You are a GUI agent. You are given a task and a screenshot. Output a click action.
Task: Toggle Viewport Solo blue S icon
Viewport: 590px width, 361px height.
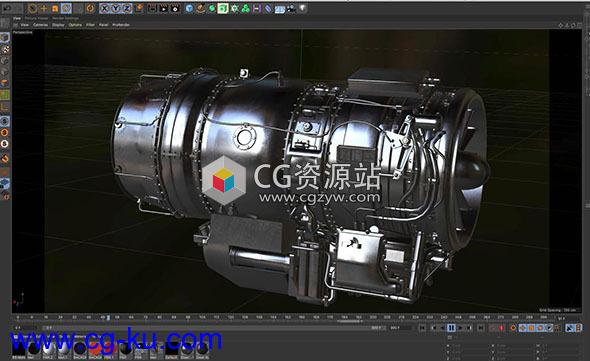pyautogui.click(x=5, y=121)
